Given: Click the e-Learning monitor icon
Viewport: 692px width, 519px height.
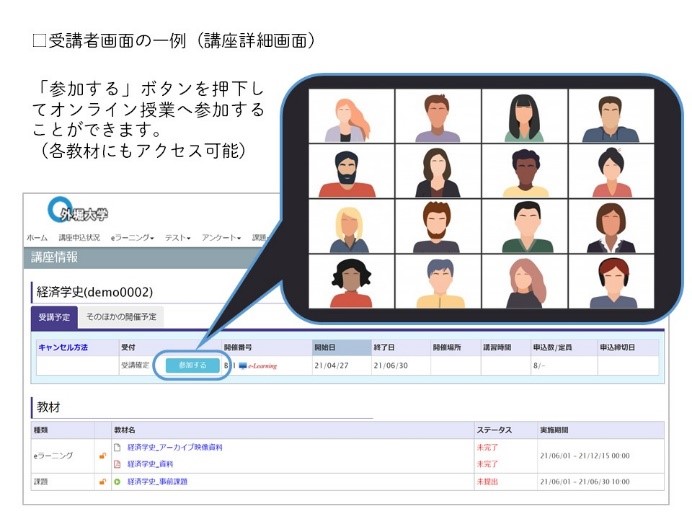Looking at the screenshot, I should coord(242,366).
